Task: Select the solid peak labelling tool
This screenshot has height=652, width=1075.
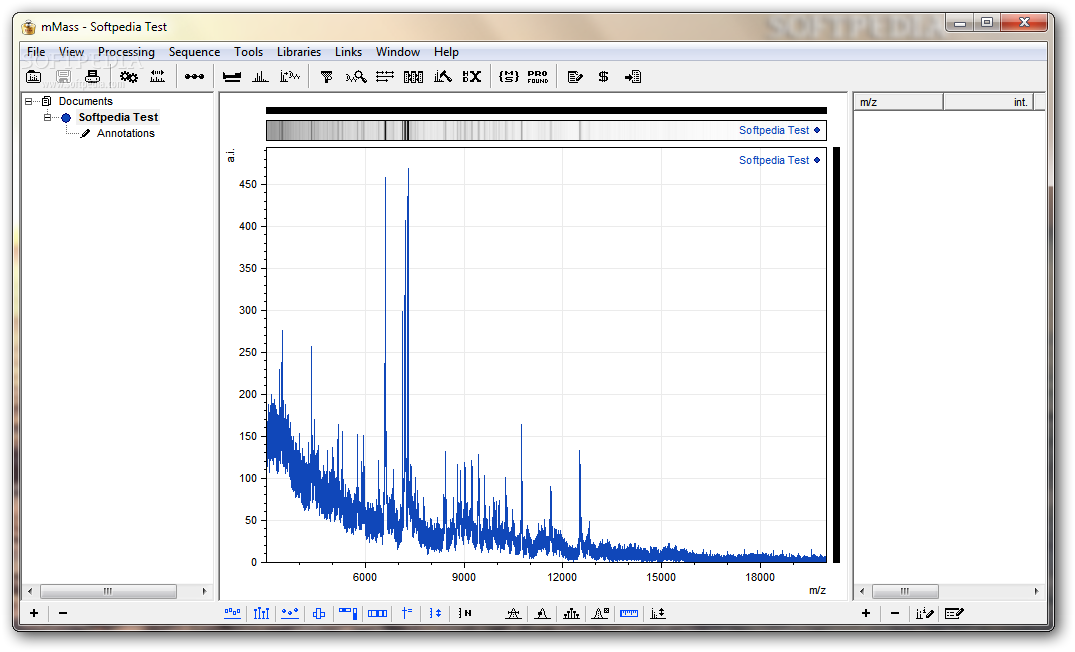Action: [542, 614]
